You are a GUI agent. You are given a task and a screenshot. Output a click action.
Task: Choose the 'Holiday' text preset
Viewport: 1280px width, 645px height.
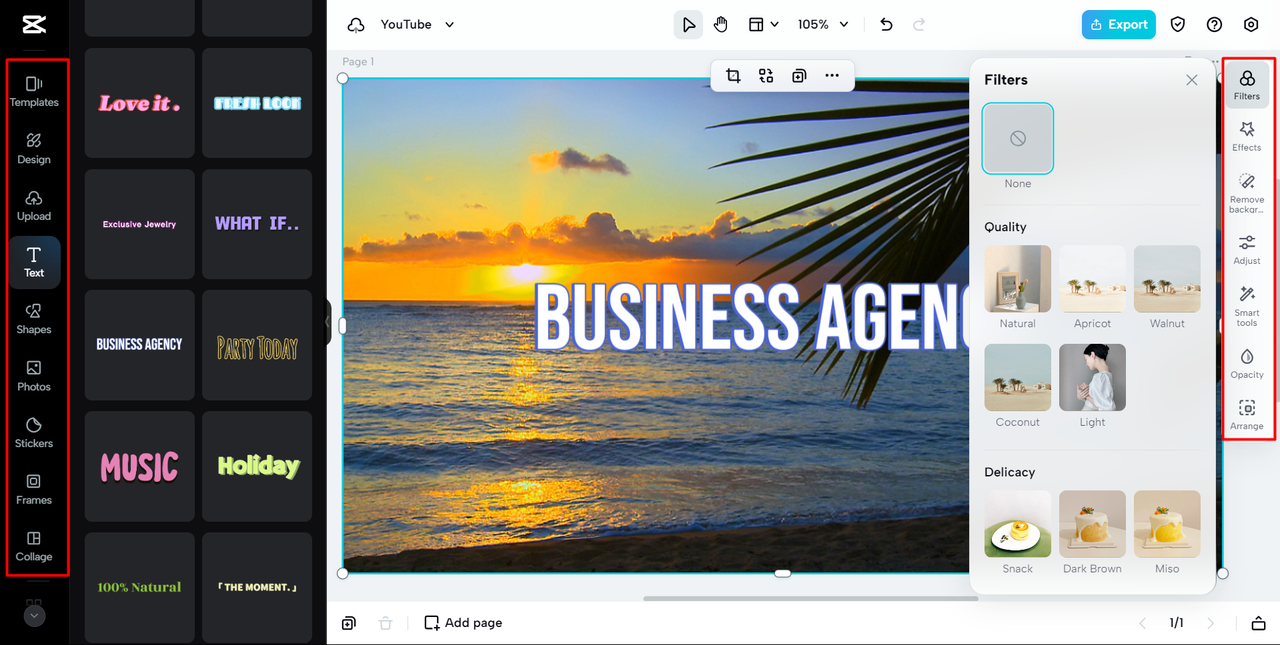[257, 466]
